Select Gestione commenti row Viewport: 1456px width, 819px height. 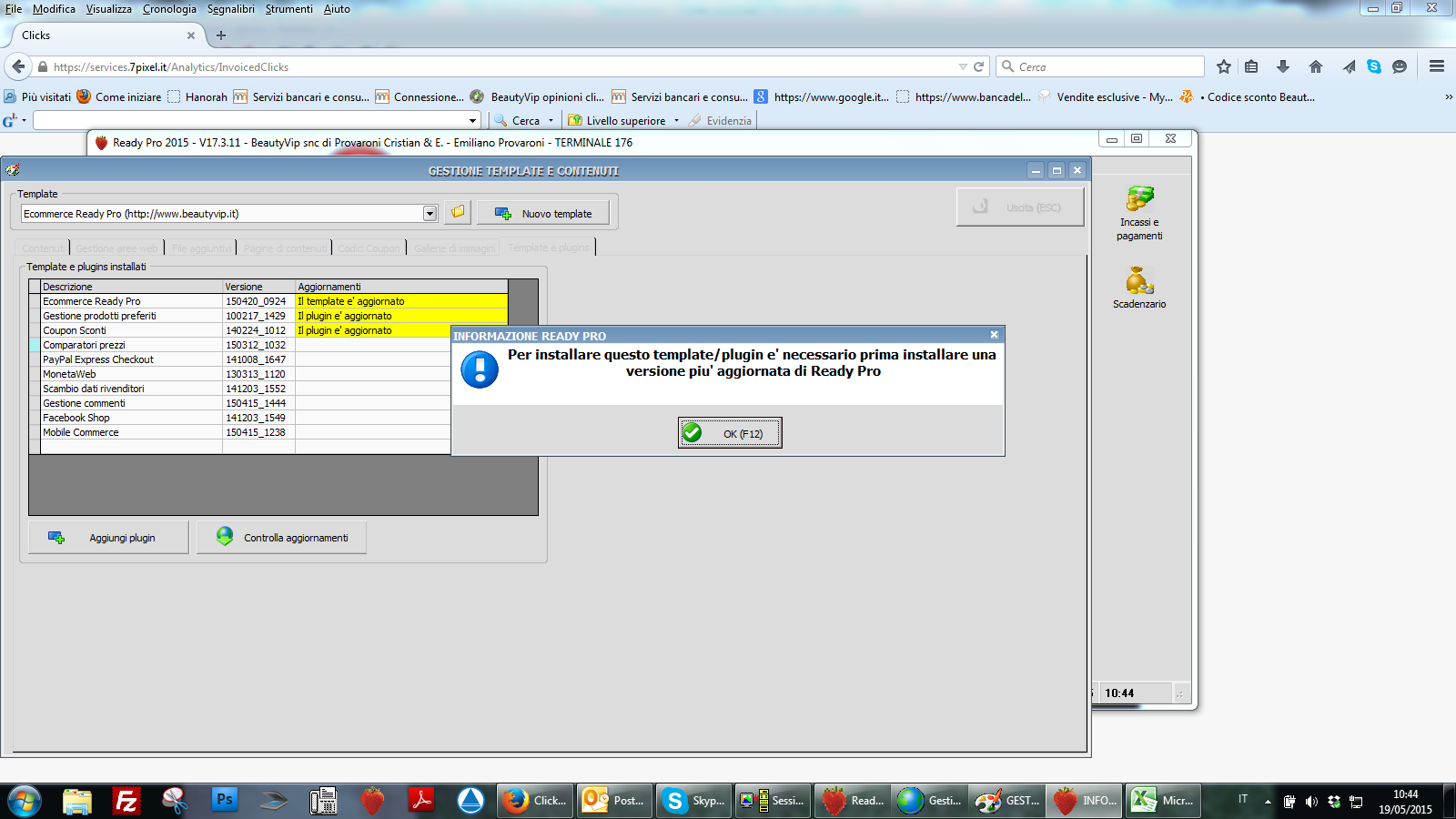(241, 403)
